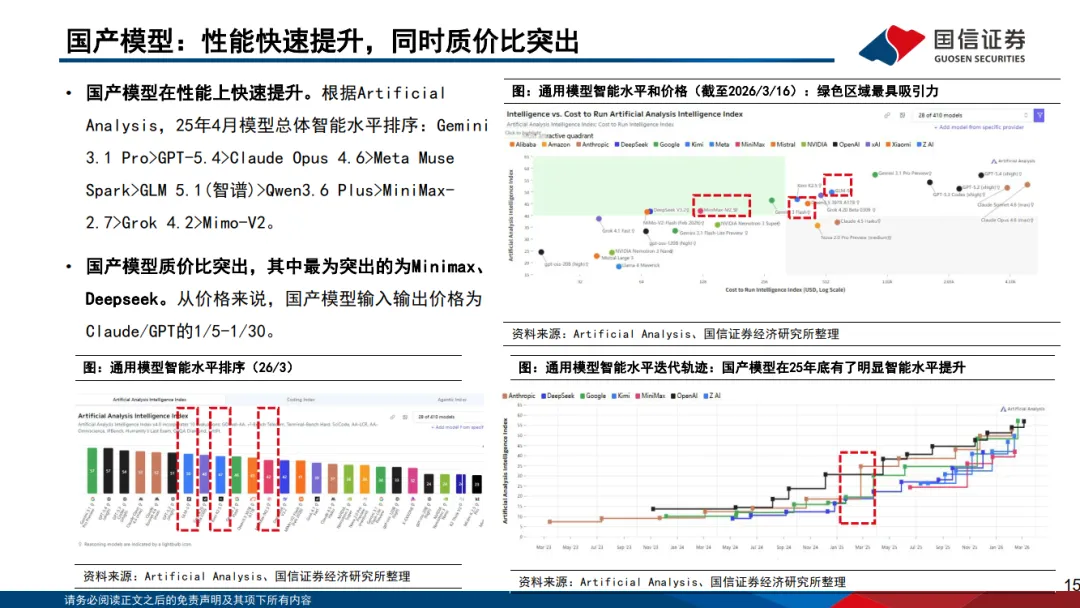Toggle the Amazon legend item in the scatter chart

point(557,145)
